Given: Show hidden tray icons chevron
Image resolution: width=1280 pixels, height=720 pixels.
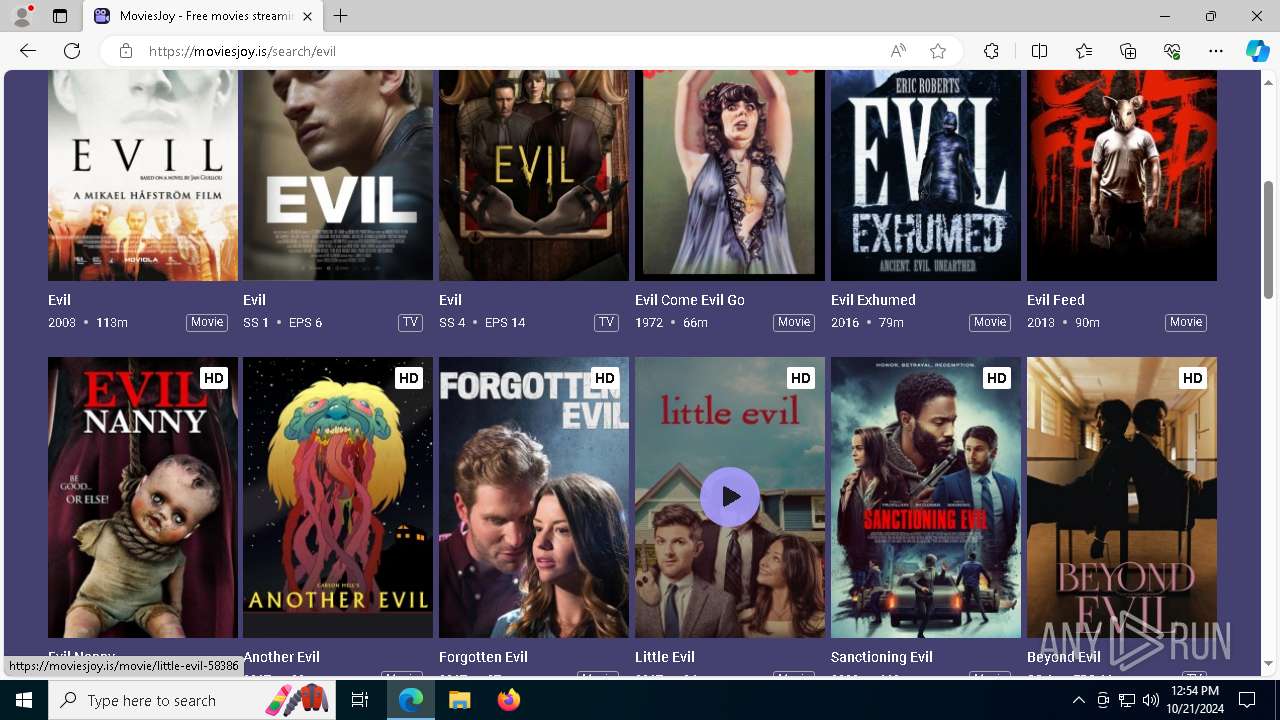Looking at the screenshot, I should tap(1078, 700).
